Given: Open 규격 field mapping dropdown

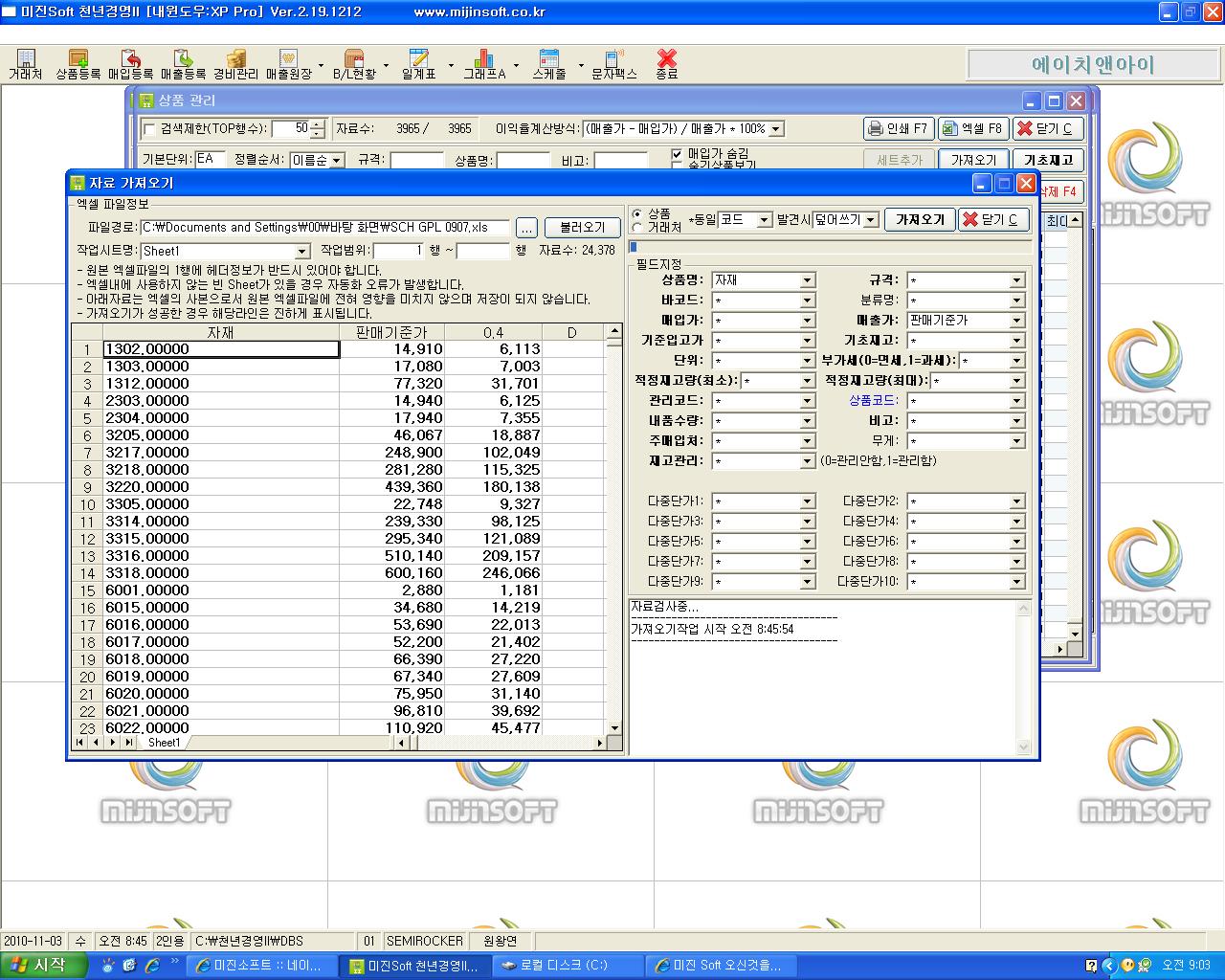Looking at the screenshot, I should (1017, 280).
